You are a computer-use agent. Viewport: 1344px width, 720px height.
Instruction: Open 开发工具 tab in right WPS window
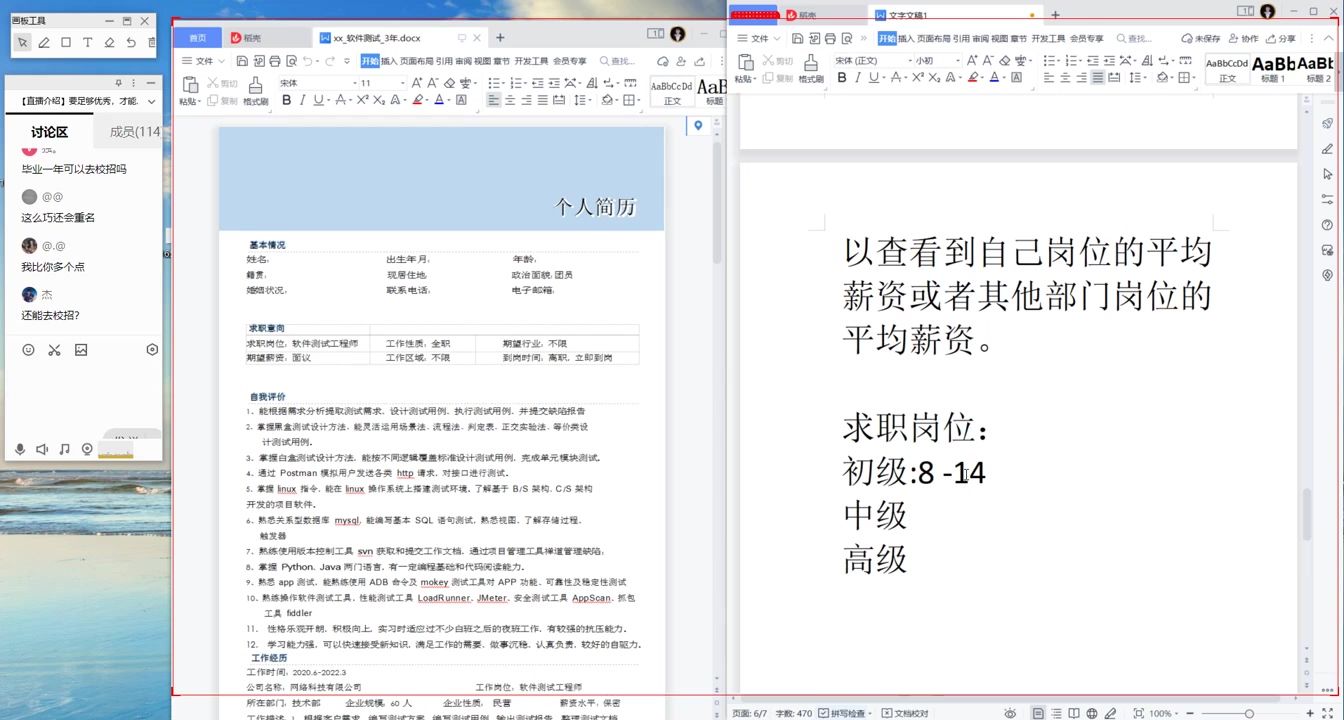pyautogui.click(x=1048, y=38)
